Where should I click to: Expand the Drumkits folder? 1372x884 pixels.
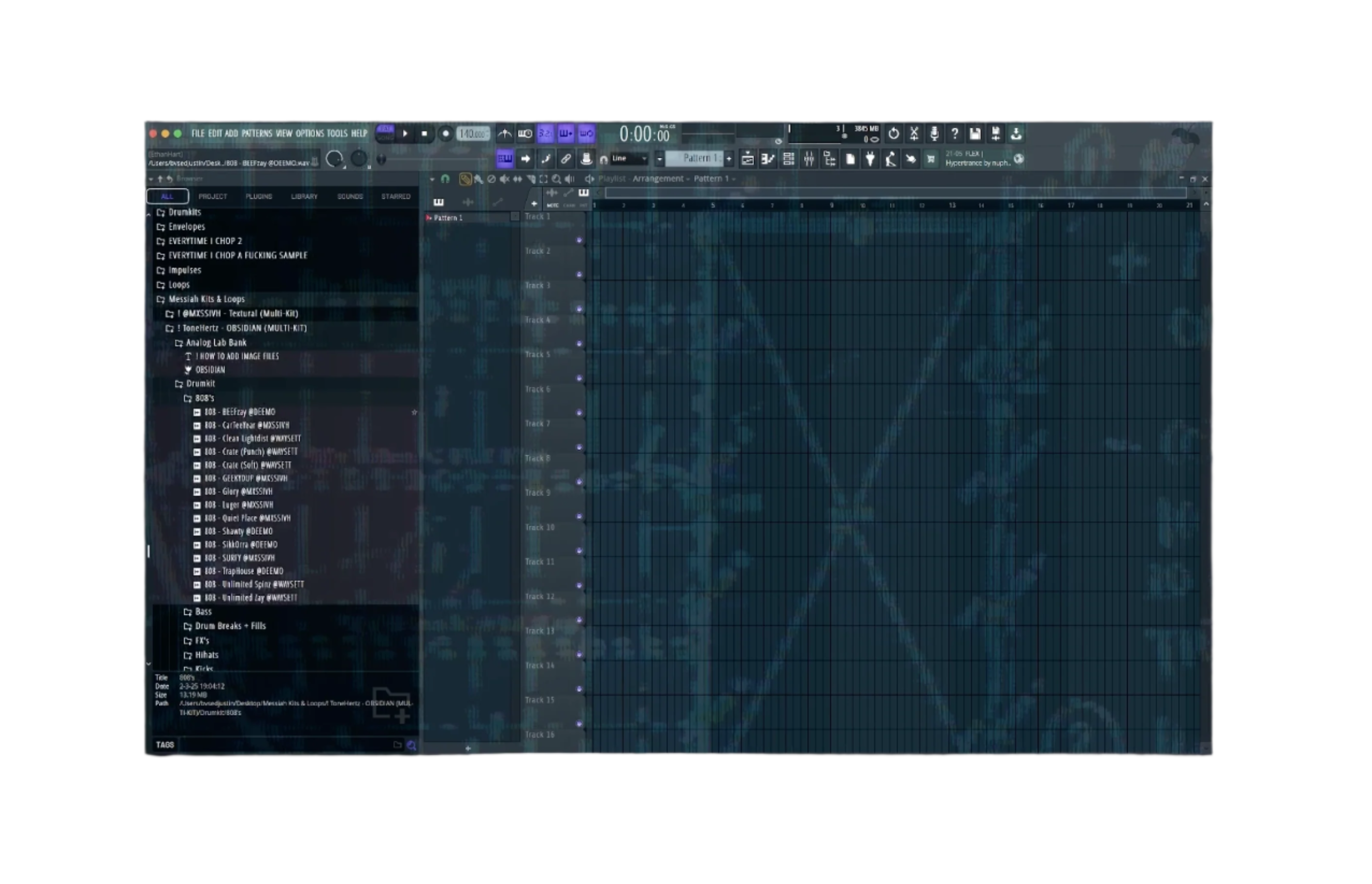click(x=179, y=212)
